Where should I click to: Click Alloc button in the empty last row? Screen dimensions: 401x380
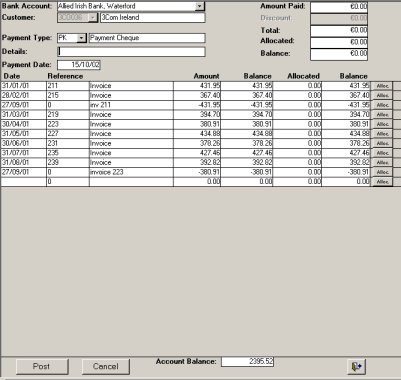coord(382,182)
